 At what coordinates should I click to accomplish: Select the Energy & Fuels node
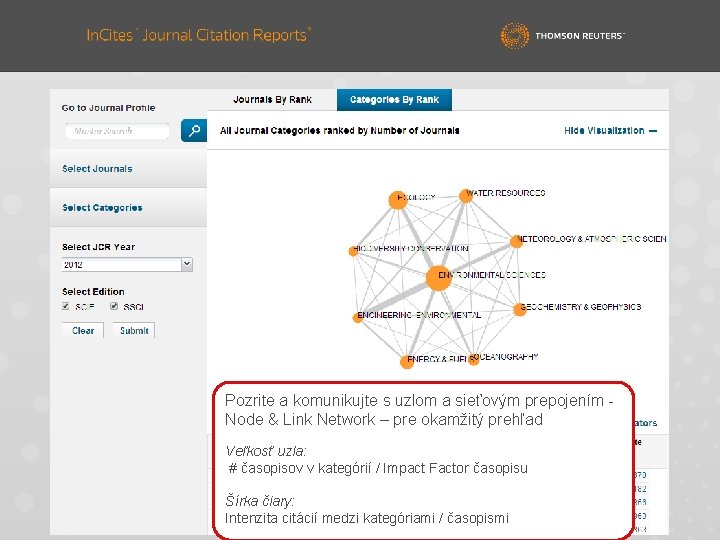(x=406, y=362)
